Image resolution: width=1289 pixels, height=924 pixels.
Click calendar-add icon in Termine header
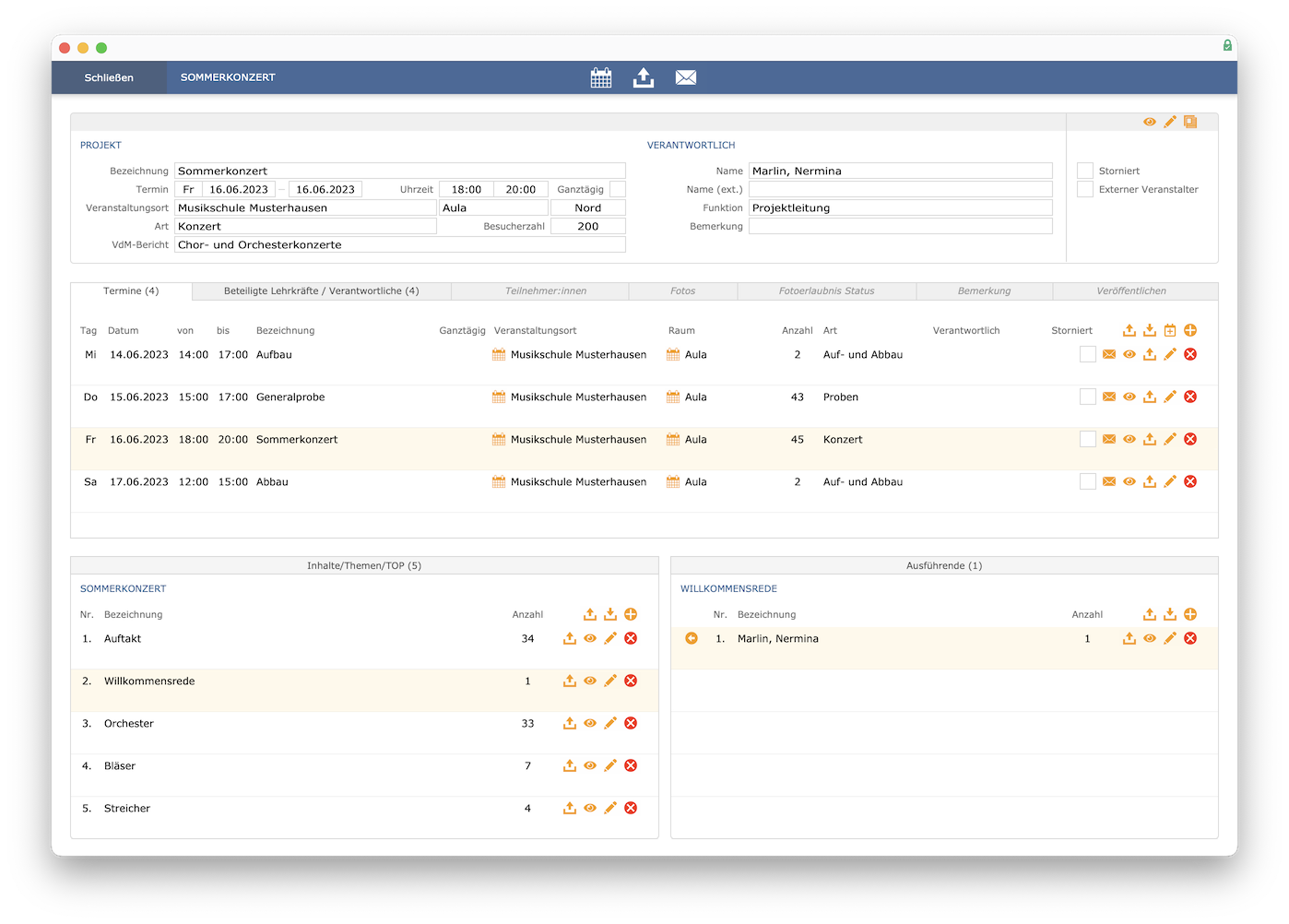[x=1170, y=330]
